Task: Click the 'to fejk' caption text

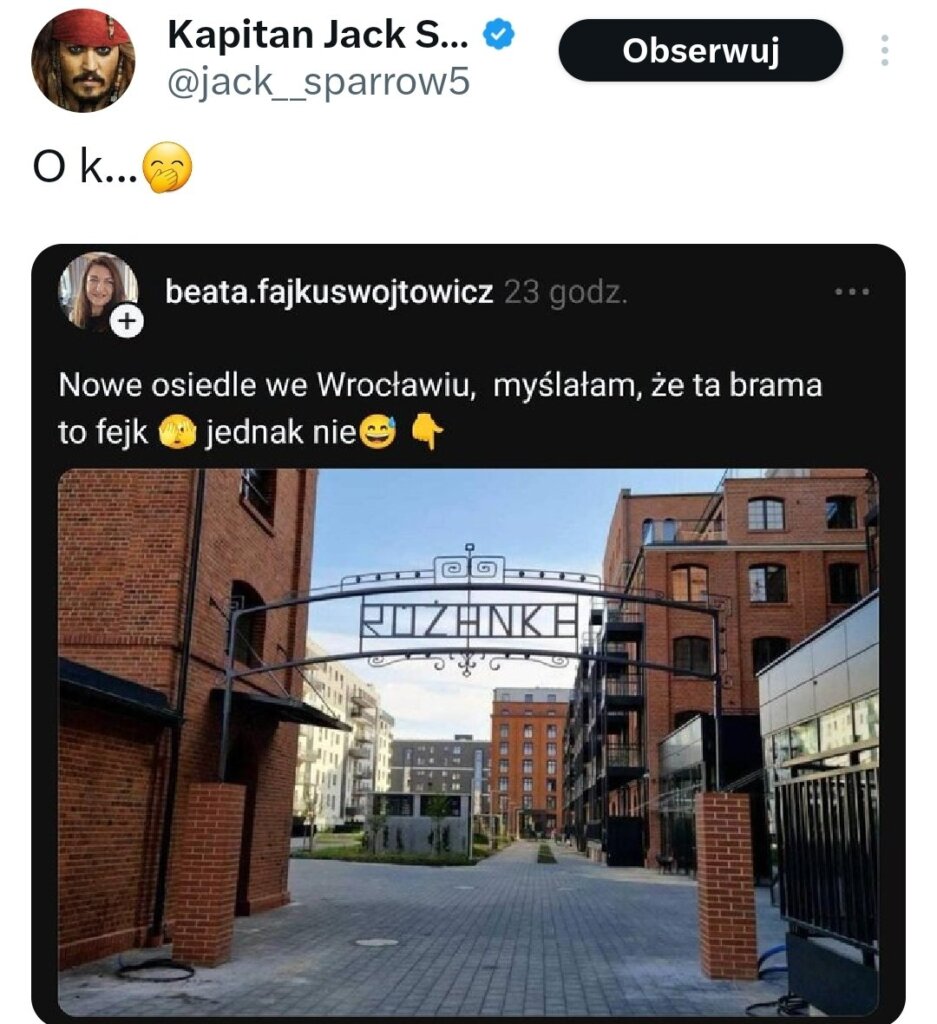Action: click(x=103, y=432)
